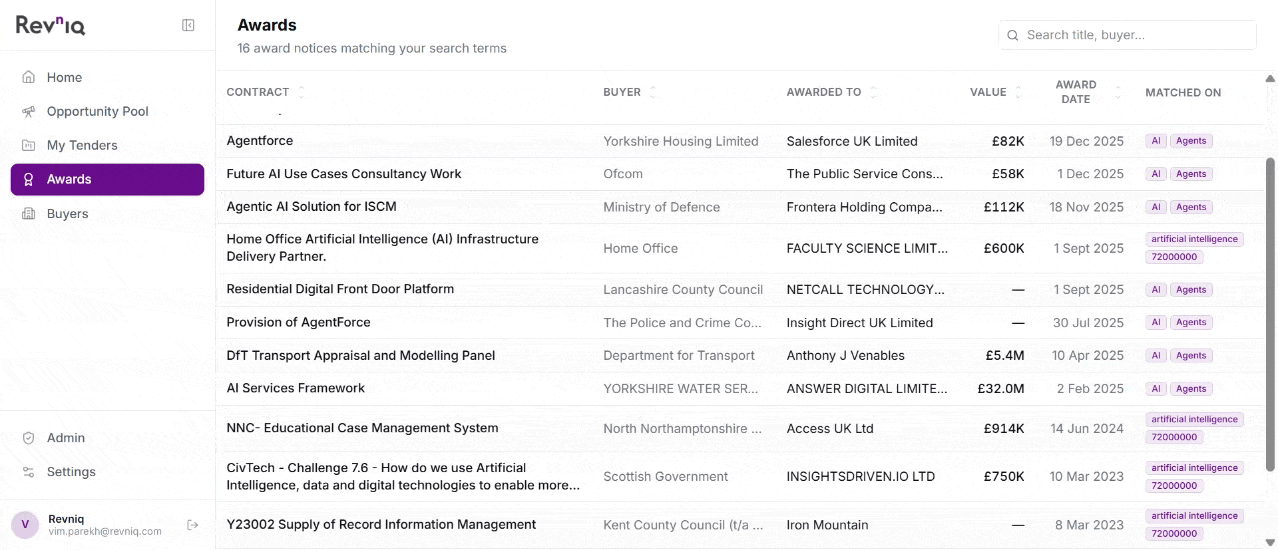
Task: Click the £600K value cell
Action: pyautogui.click(x=1004, y=248)
